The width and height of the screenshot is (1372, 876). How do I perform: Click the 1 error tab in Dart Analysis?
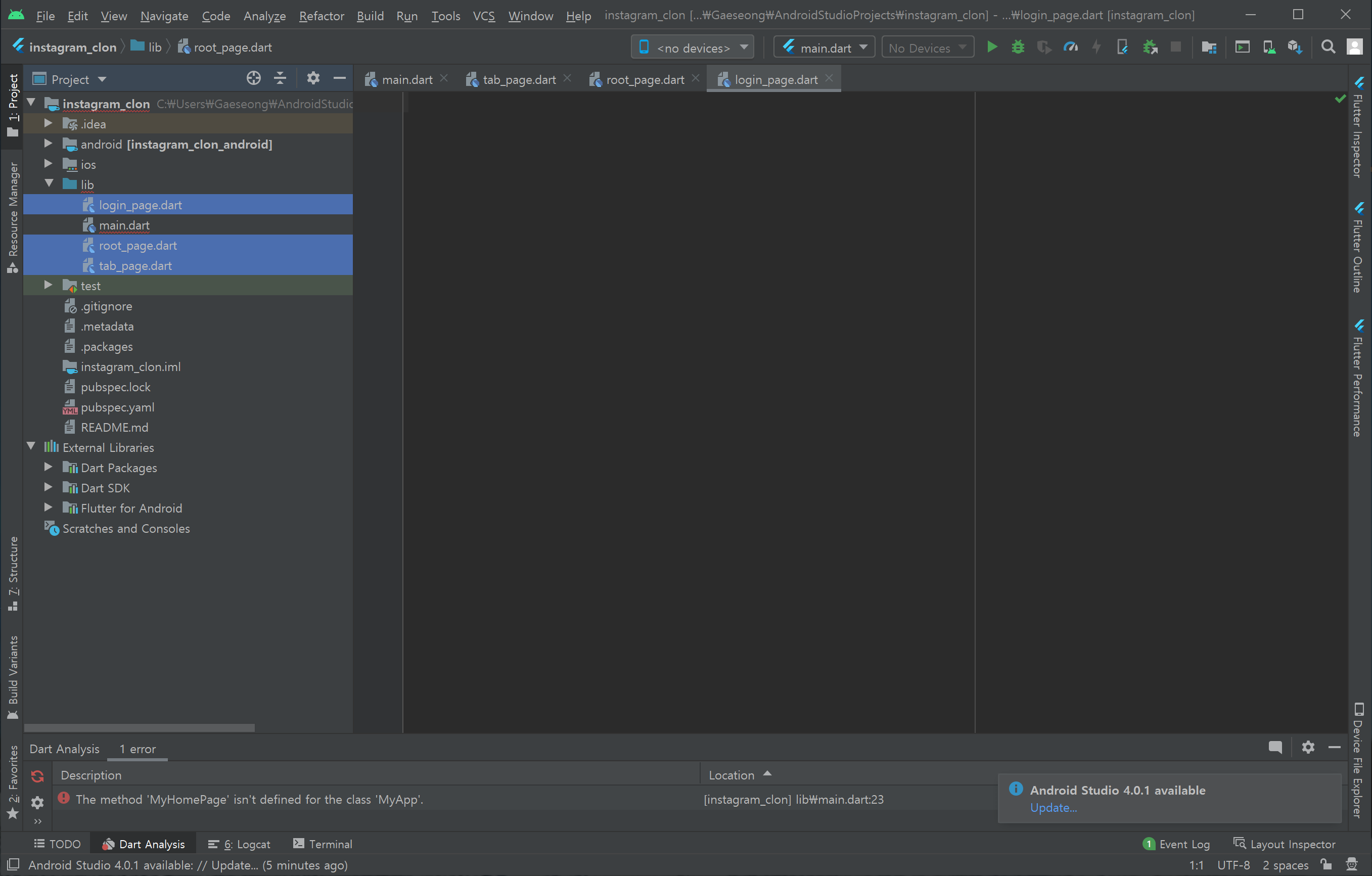138,749
